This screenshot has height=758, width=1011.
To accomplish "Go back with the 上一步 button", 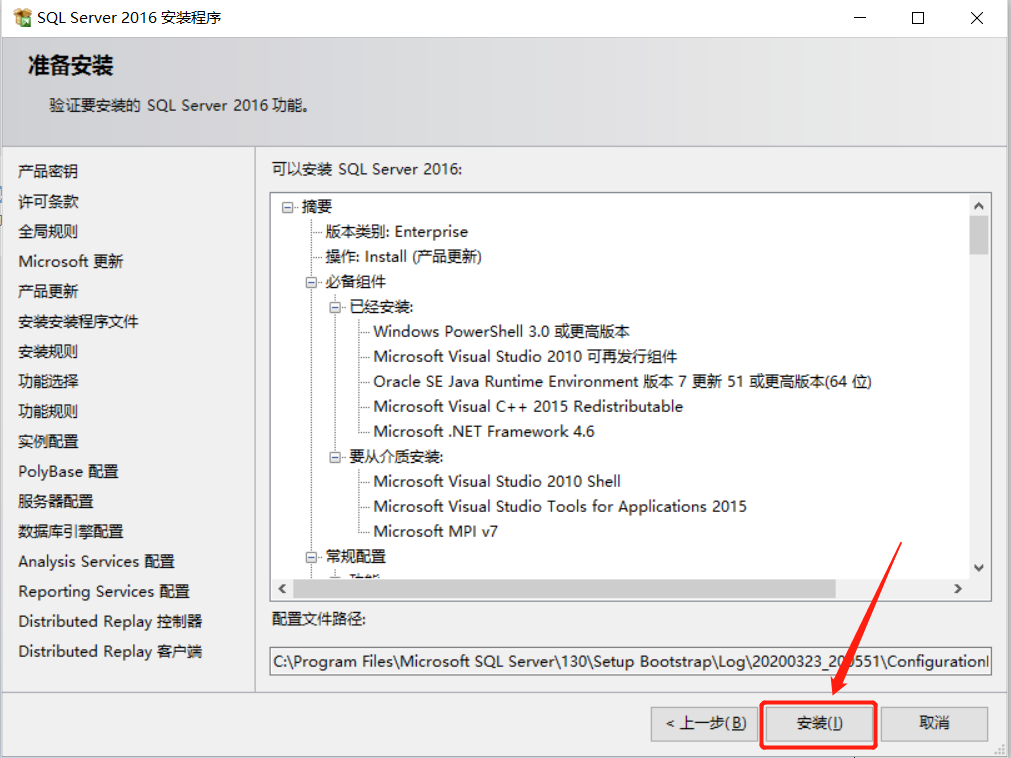I will pos(705,724).
